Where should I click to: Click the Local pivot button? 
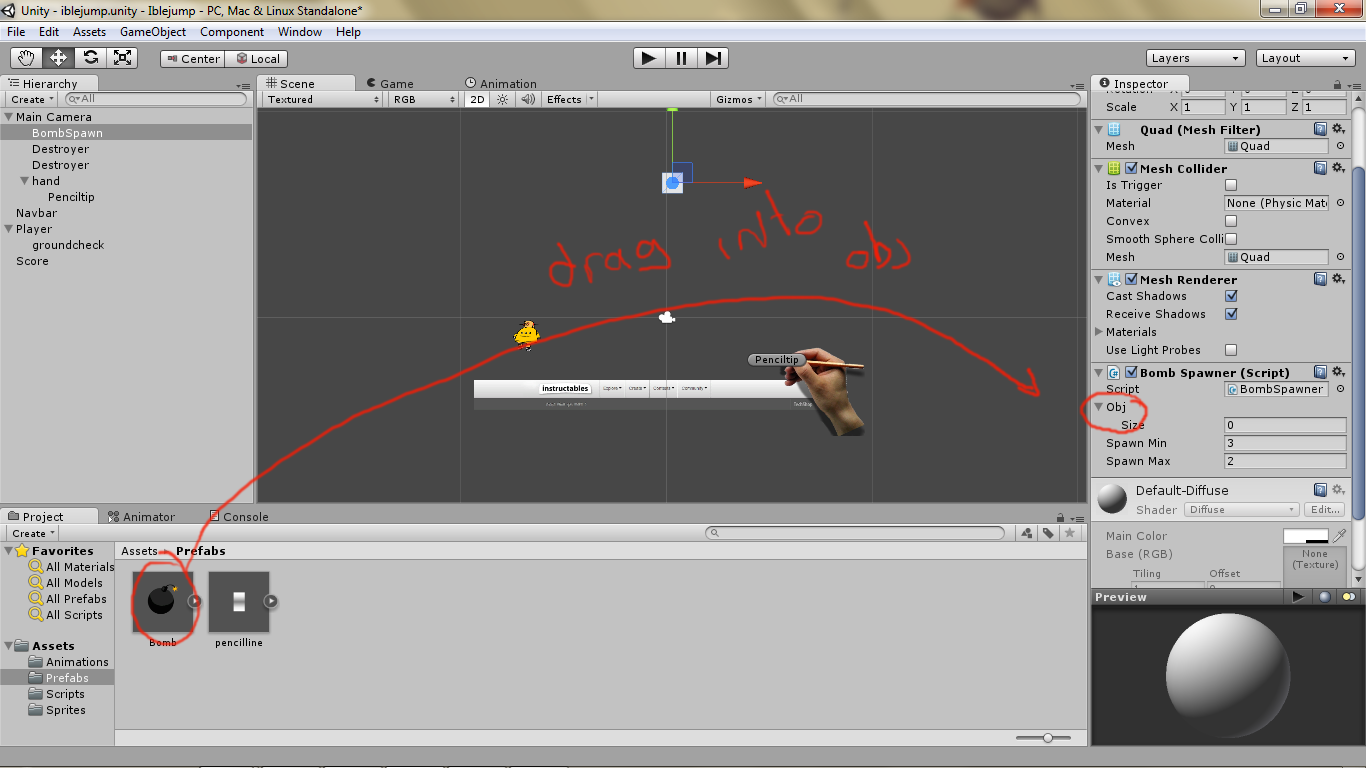tap(256, 58)
